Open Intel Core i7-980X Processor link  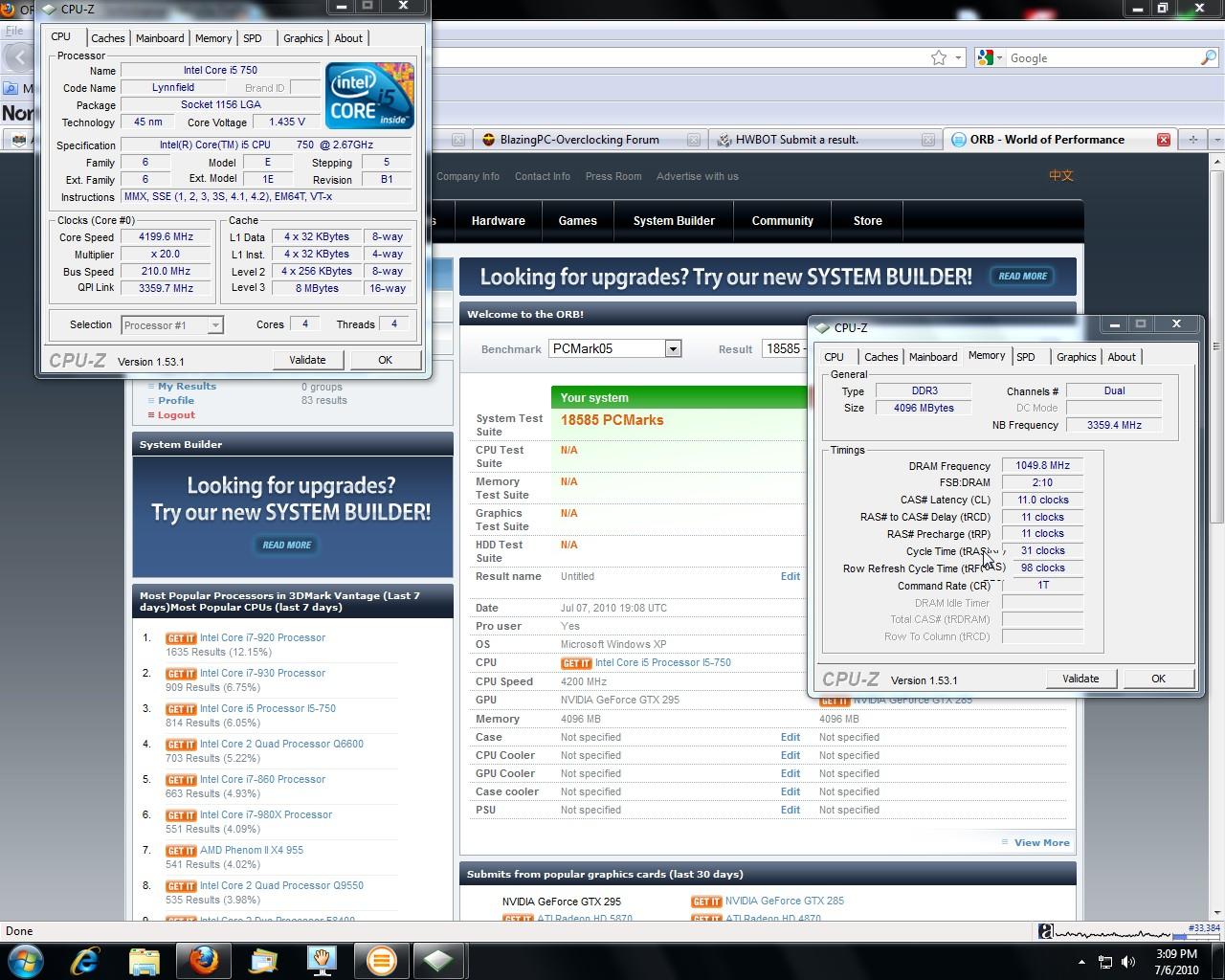point(266,815)
